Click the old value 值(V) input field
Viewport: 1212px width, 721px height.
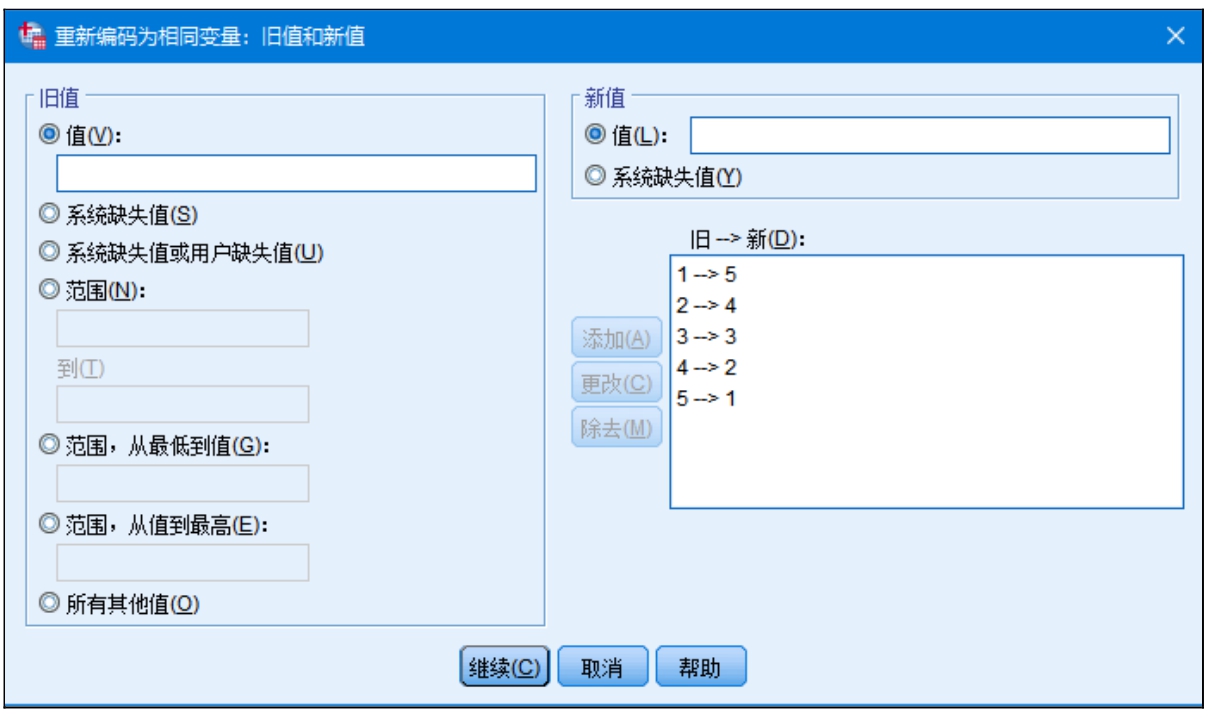tap(297, 173)
